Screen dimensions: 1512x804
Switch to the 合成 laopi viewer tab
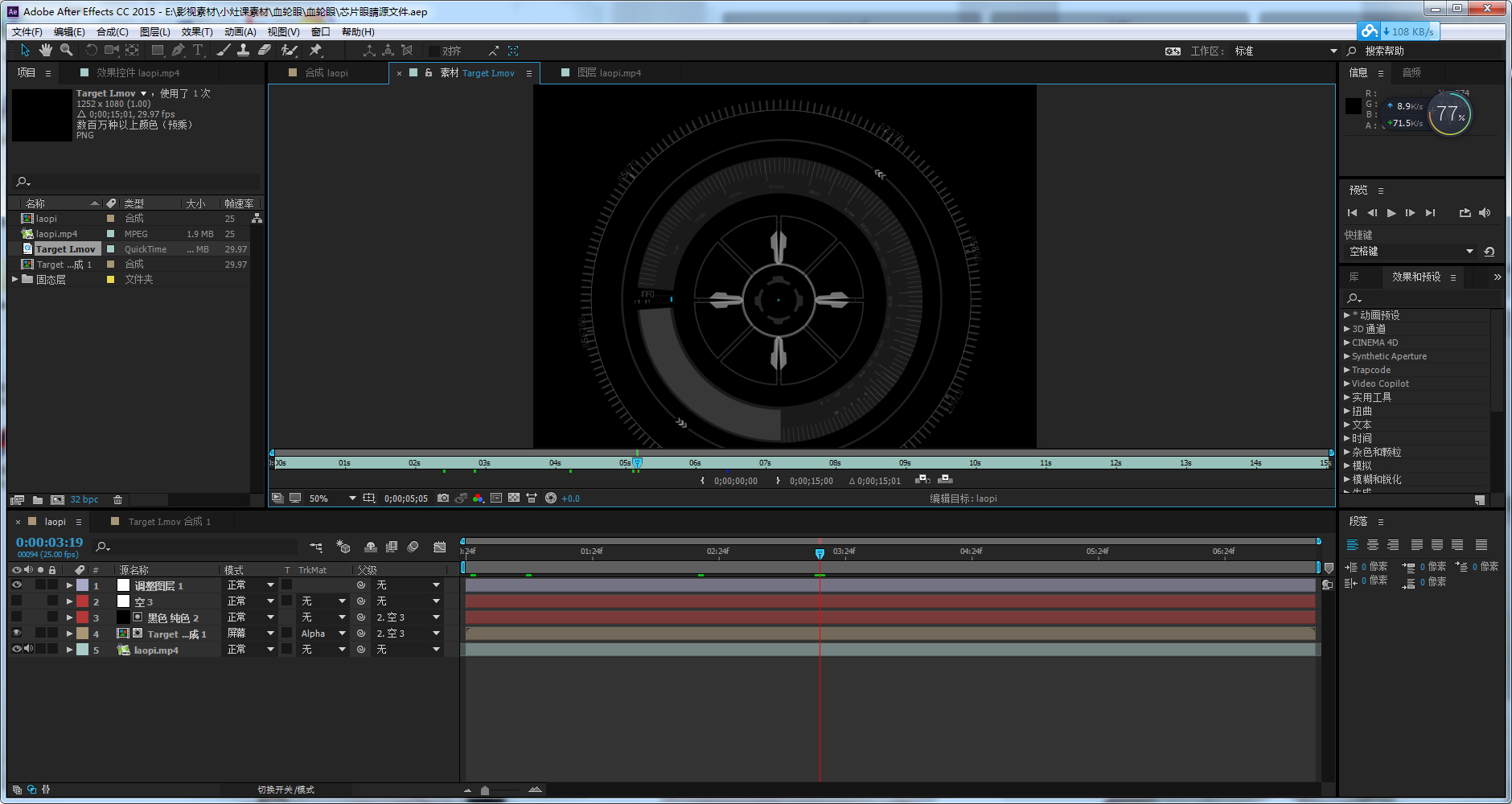point(327,73)
